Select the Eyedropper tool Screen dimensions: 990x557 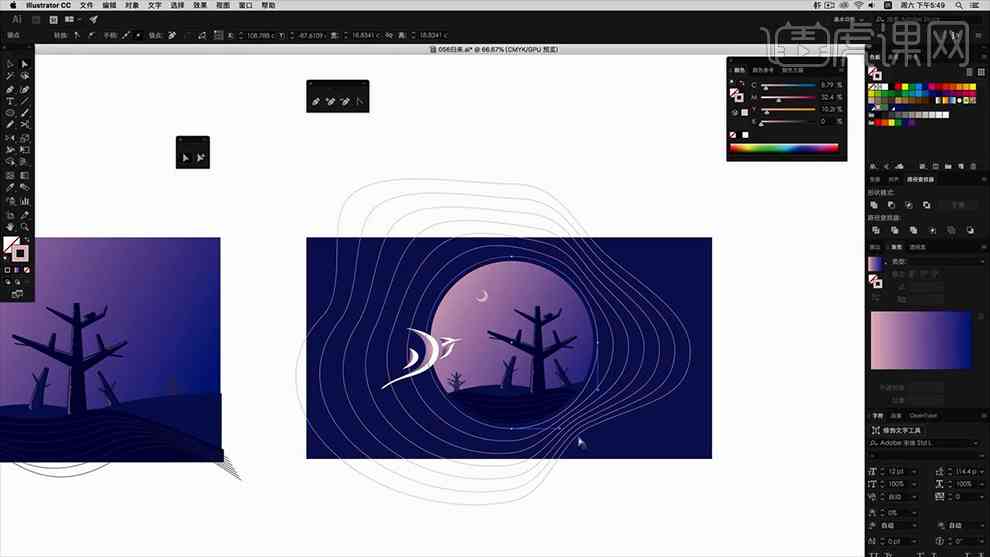pyautogui.click(x=10, y=188)
